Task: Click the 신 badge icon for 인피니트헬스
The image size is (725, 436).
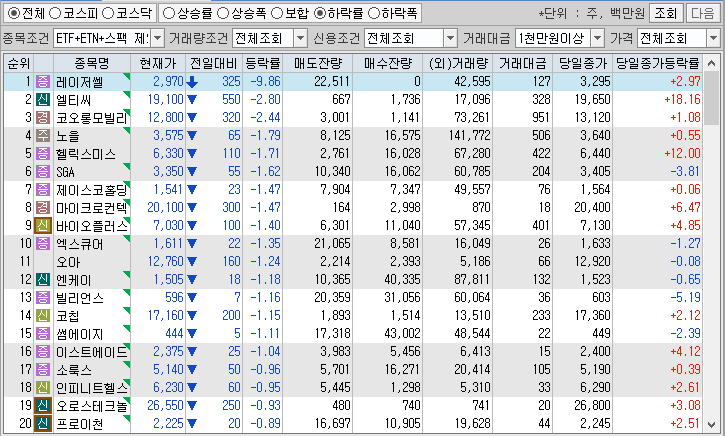Action: (43, 388)
